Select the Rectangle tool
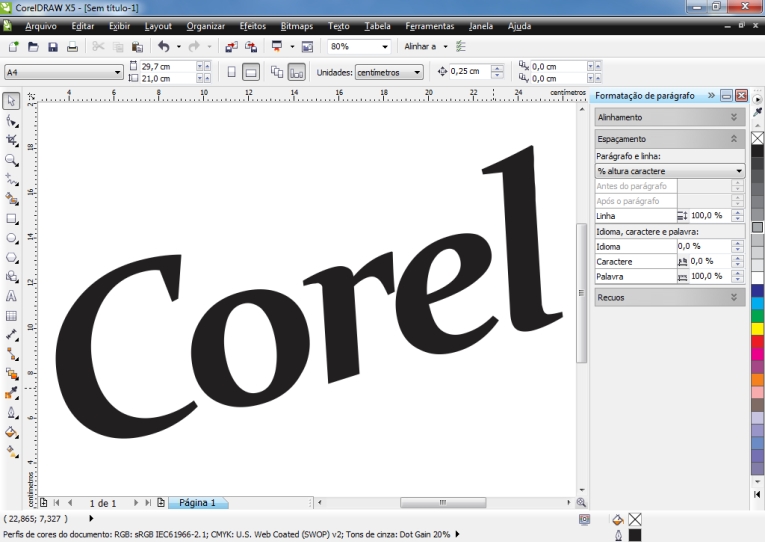This screenshot has height=542, width=765. pyautogui.click(x=11, y=219)
